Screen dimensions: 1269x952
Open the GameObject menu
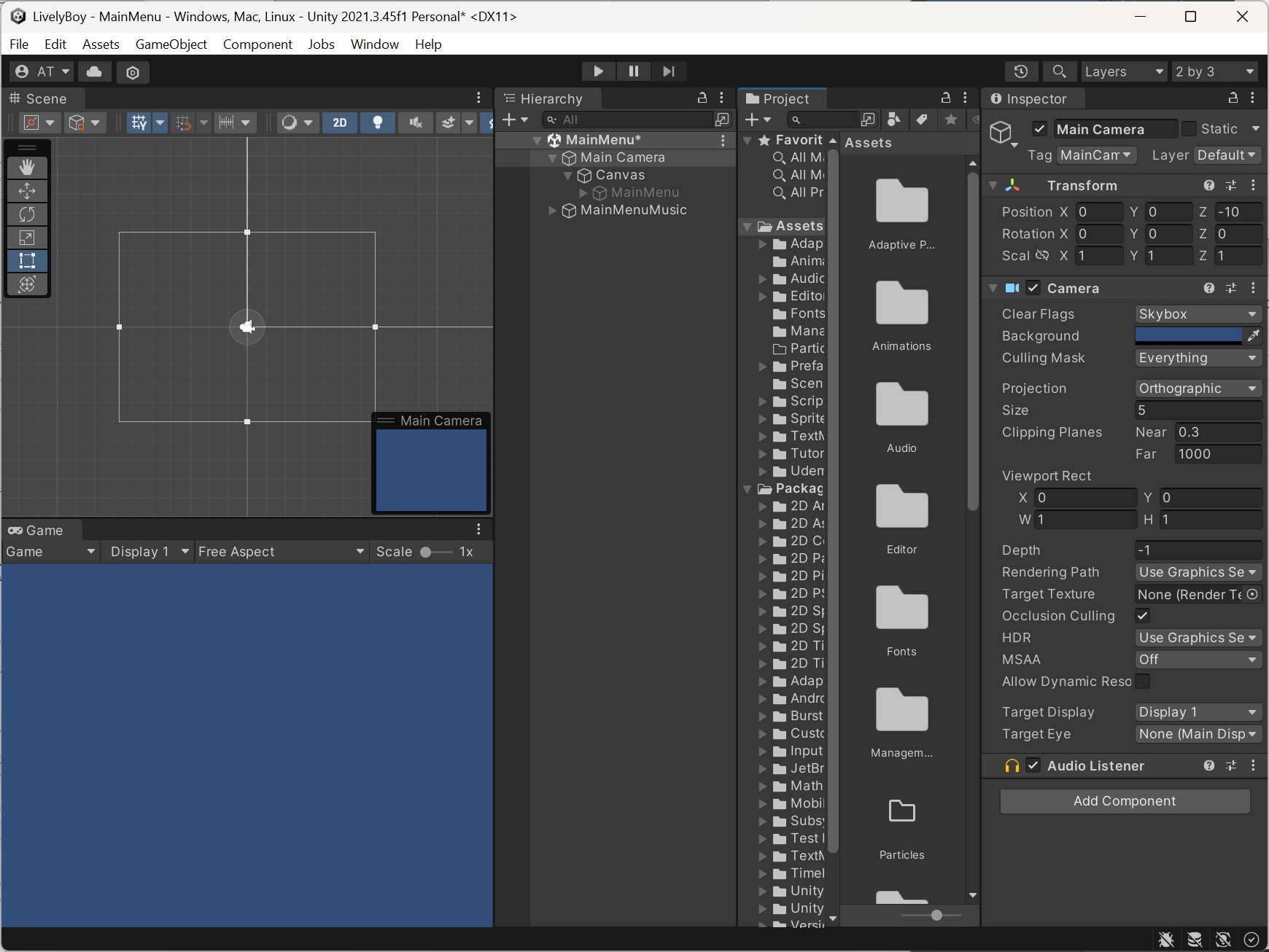pyautogui.click(x=171, y=44)
